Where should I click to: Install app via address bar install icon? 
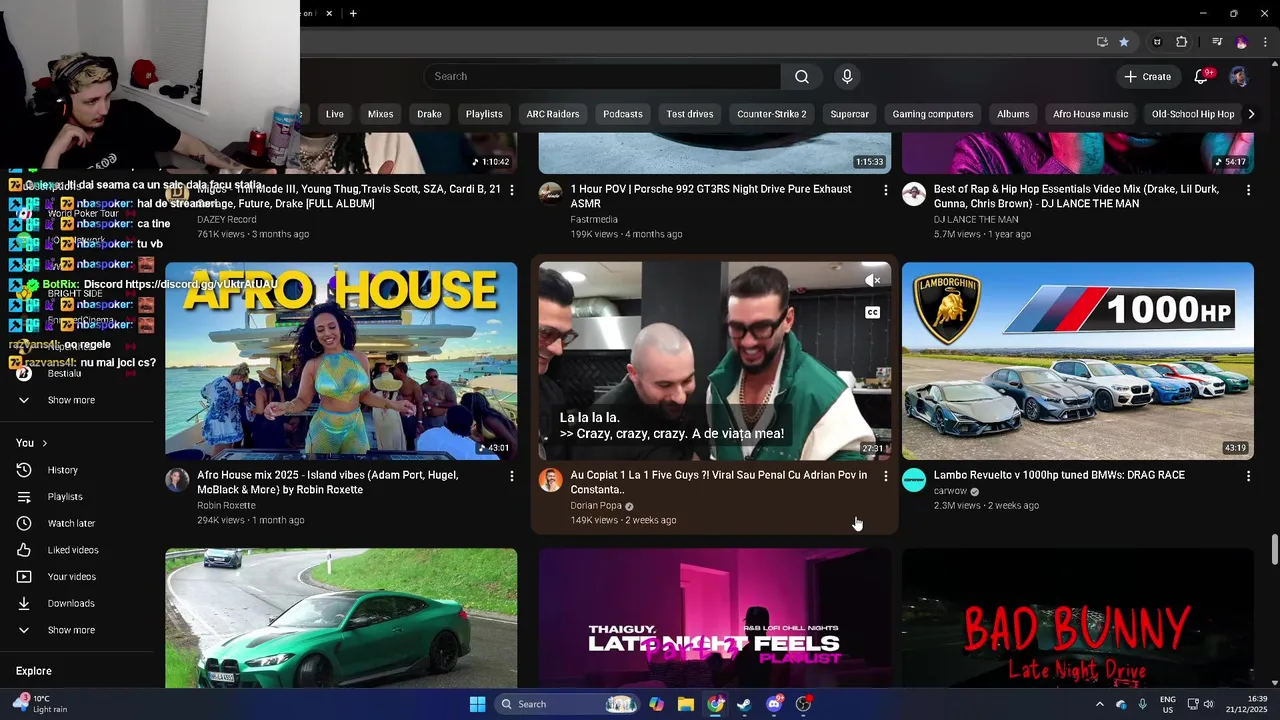pyautogui.click(x=1102, y=42)
